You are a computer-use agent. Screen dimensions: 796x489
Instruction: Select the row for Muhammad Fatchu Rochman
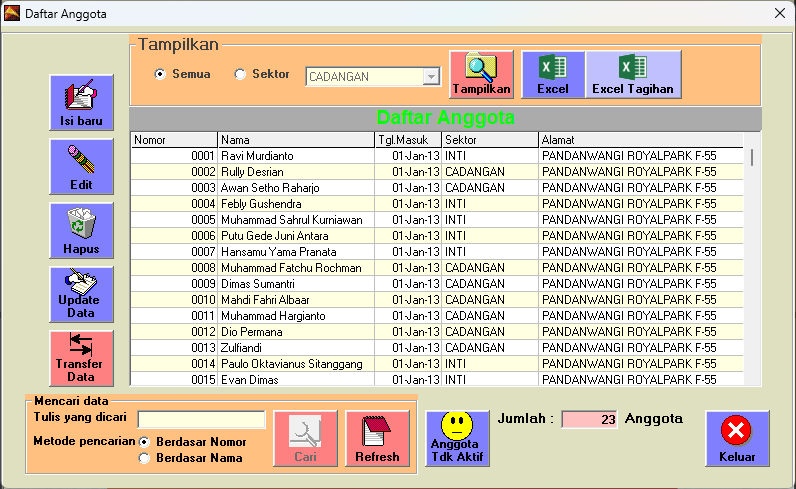click(x=437, y=268)
